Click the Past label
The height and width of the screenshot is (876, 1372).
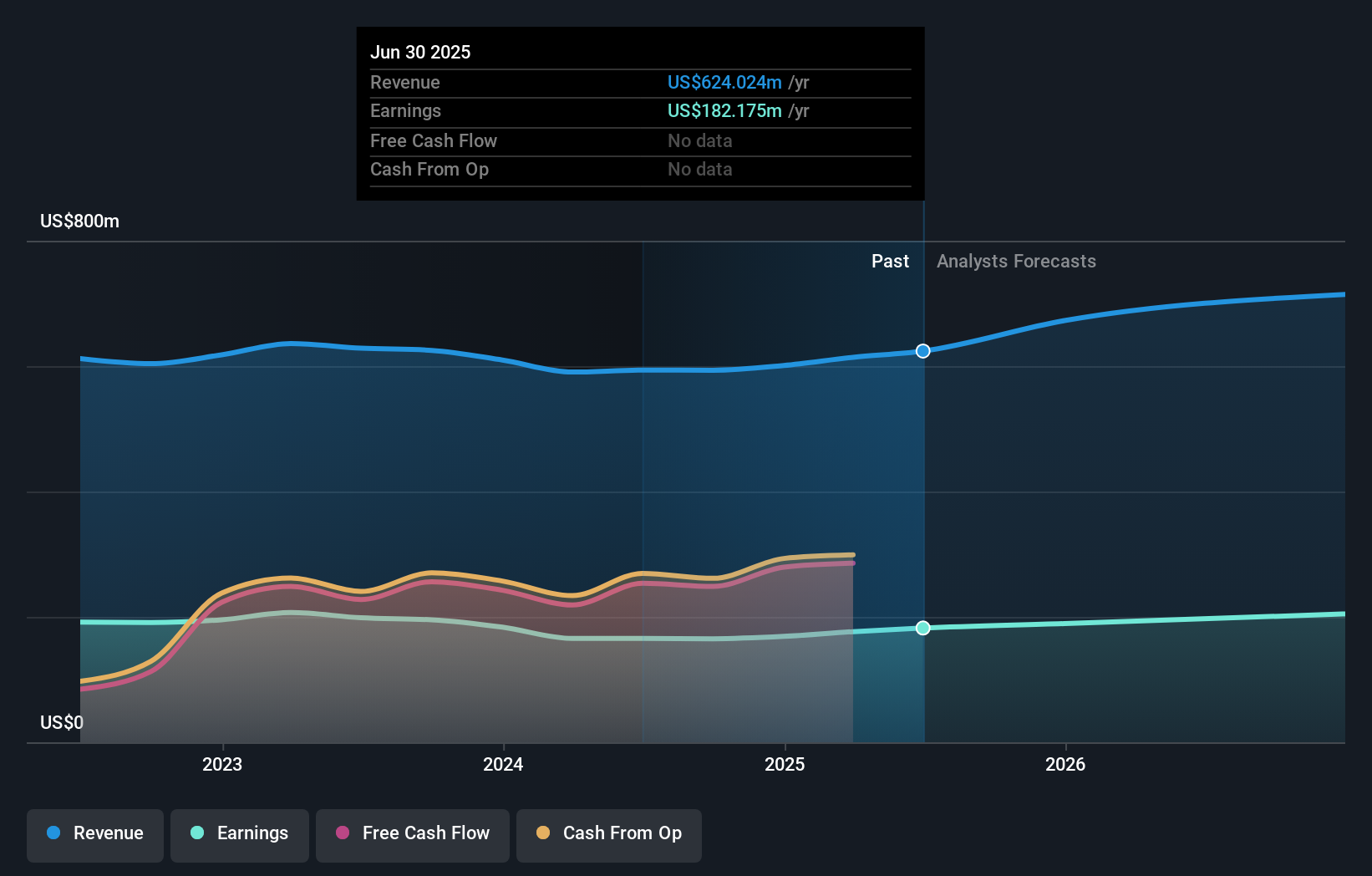tap(890, 262)
